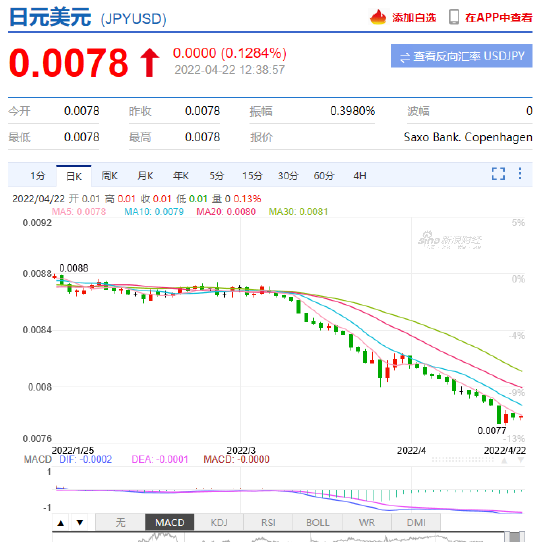Click the swap arrows on USDJPY button
This screenshot has height=542, width=550.
(405, 57)
